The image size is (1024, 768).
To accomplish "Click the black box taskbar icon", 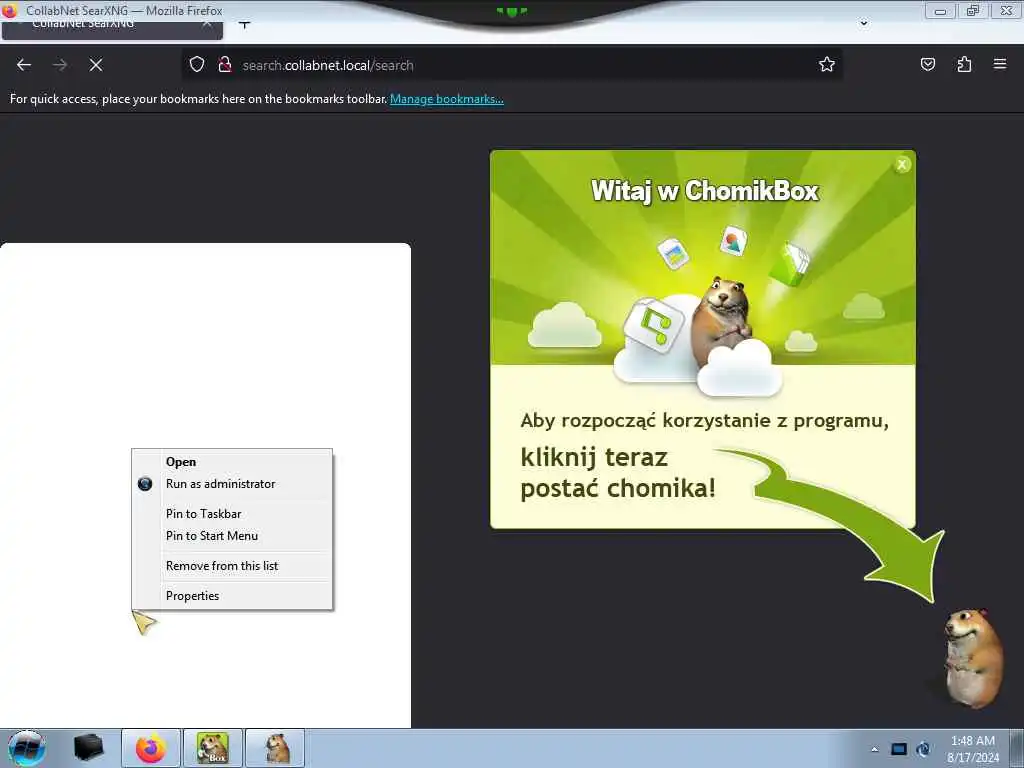I will click(89, 748).
